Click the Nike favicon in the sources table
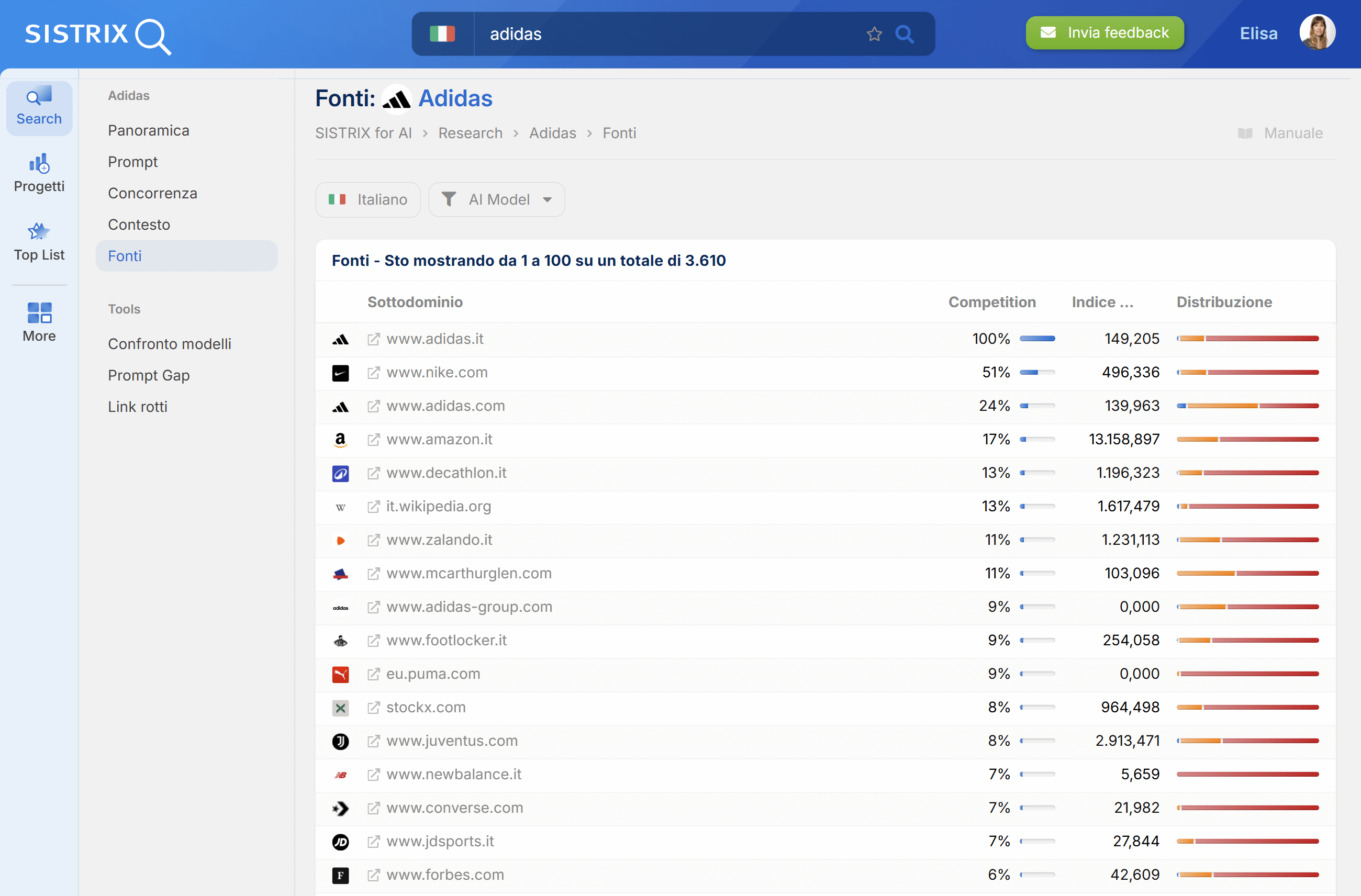The image size is (1361, 896). coord(340,372)
